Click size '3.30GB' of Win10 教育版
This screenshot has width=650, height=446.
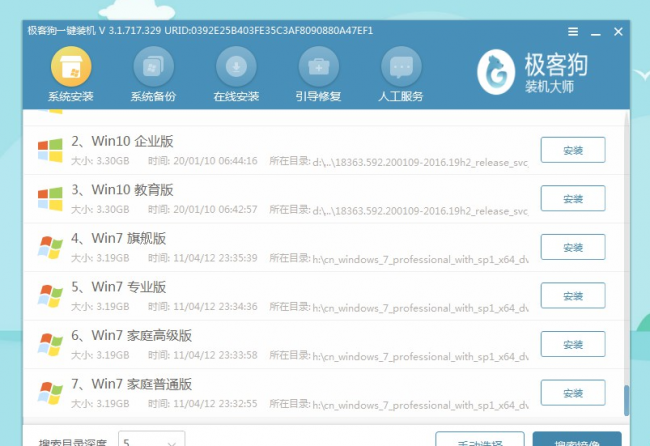[x=113, y=209]
